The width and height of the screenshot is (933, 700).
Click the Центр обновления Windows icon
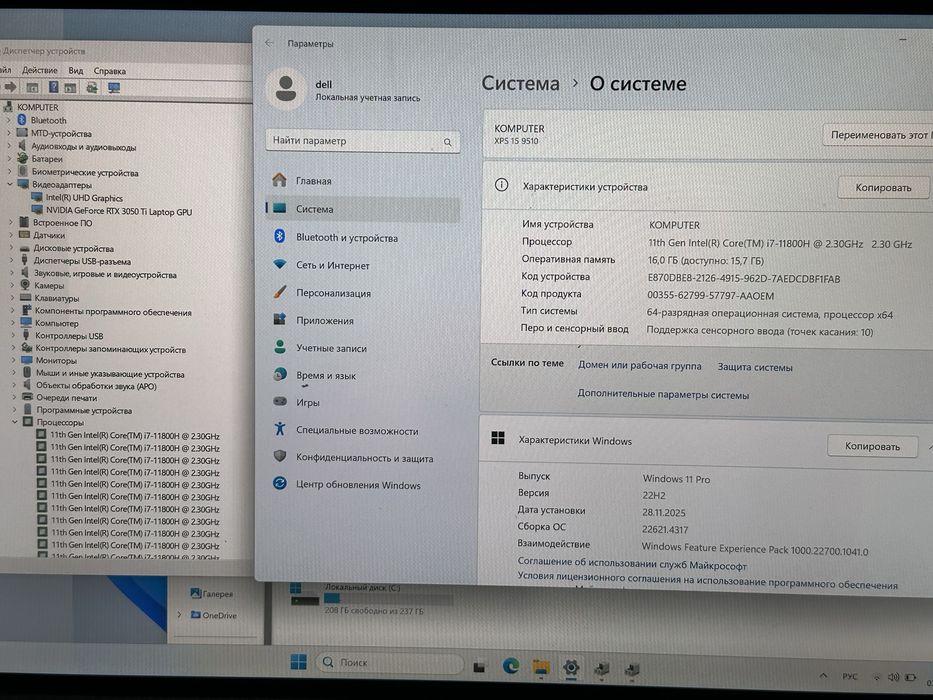(x=280, y=483)
